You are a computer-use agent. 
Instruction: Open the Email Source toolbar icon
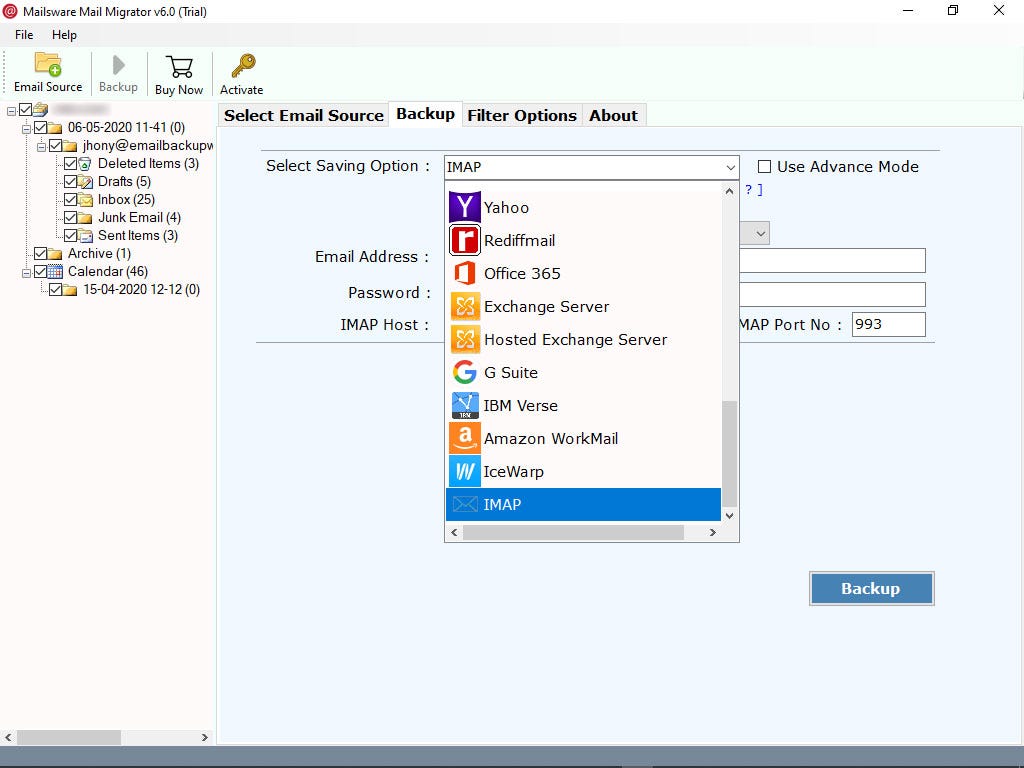coord(48,65)
